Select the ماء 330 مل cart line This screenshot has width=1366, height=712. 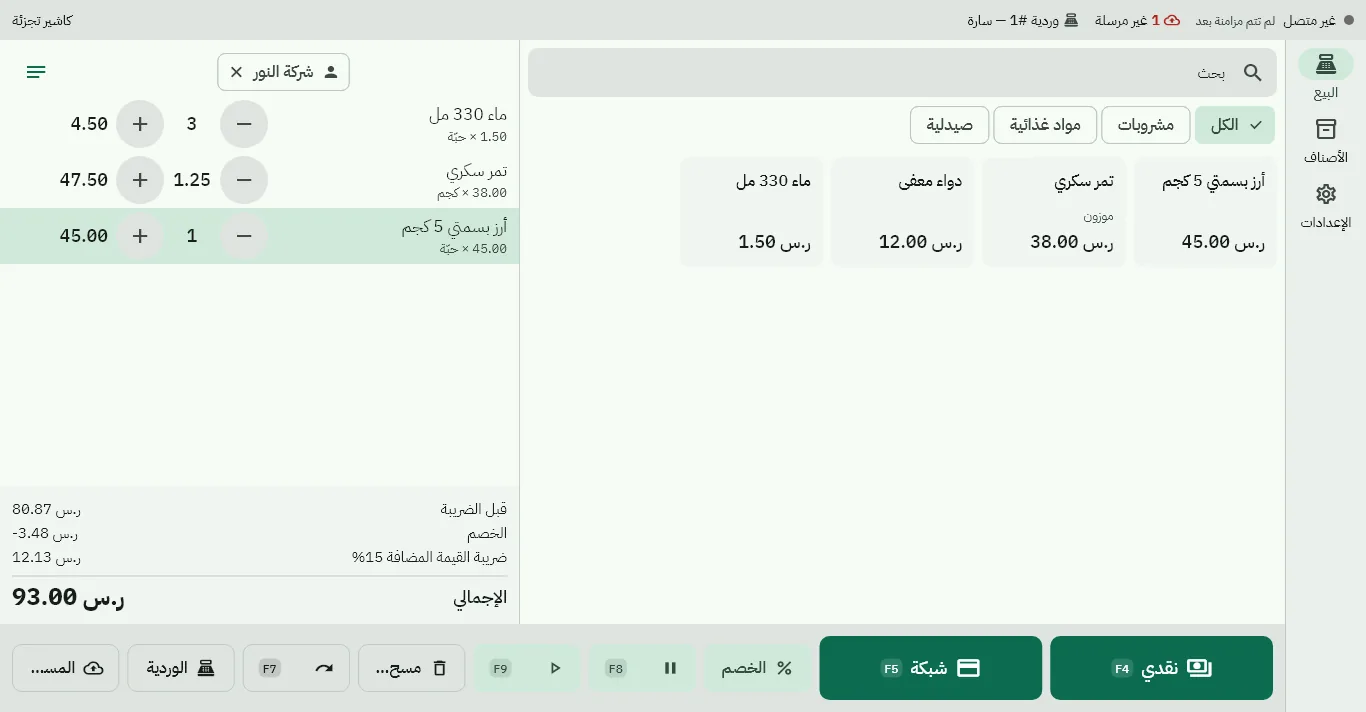pyautogui.click(x=260, y=124)
